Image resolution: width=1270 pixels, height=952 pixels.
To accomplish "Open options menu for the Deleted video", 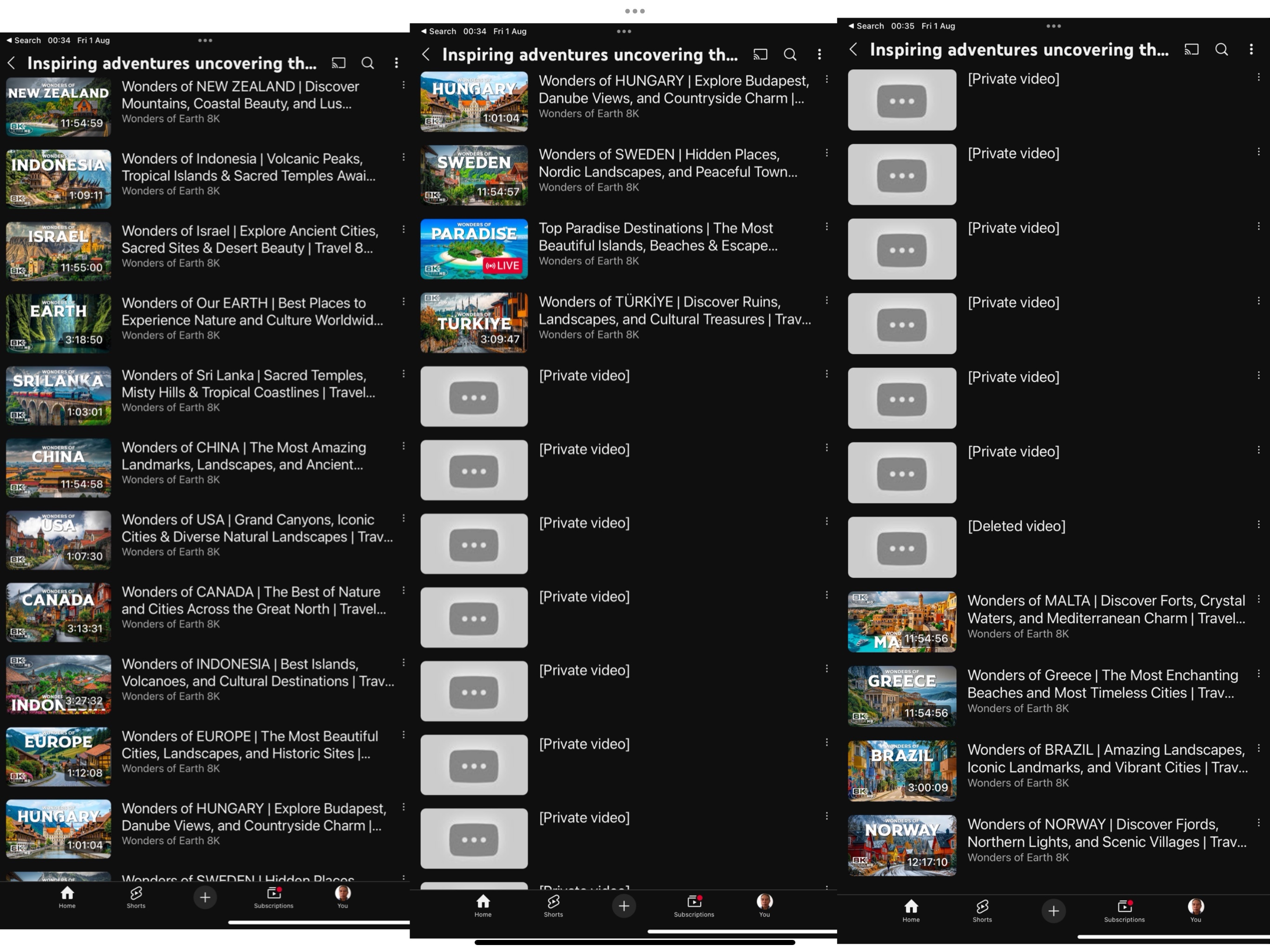I will [x=1258, y=525].
